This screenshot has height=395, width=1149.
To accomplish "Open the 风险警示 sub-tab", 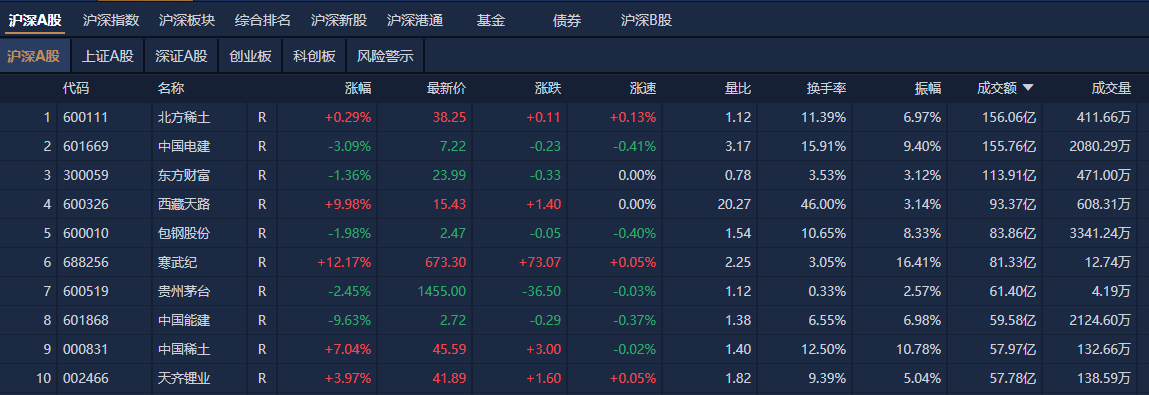I will pyautogui.click(x=385, y=56).
